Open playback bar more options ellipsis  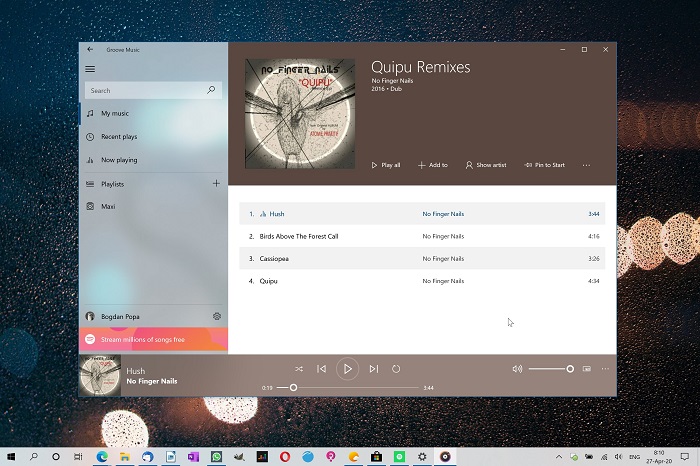click(605, 369)
